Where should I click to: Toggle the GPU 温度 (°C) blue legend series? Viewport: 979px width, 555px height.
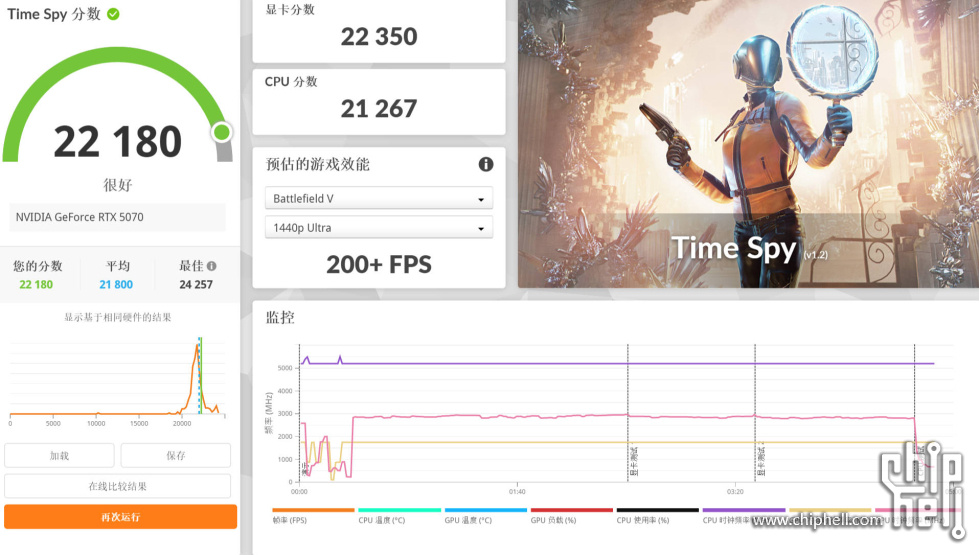[485, 516]
